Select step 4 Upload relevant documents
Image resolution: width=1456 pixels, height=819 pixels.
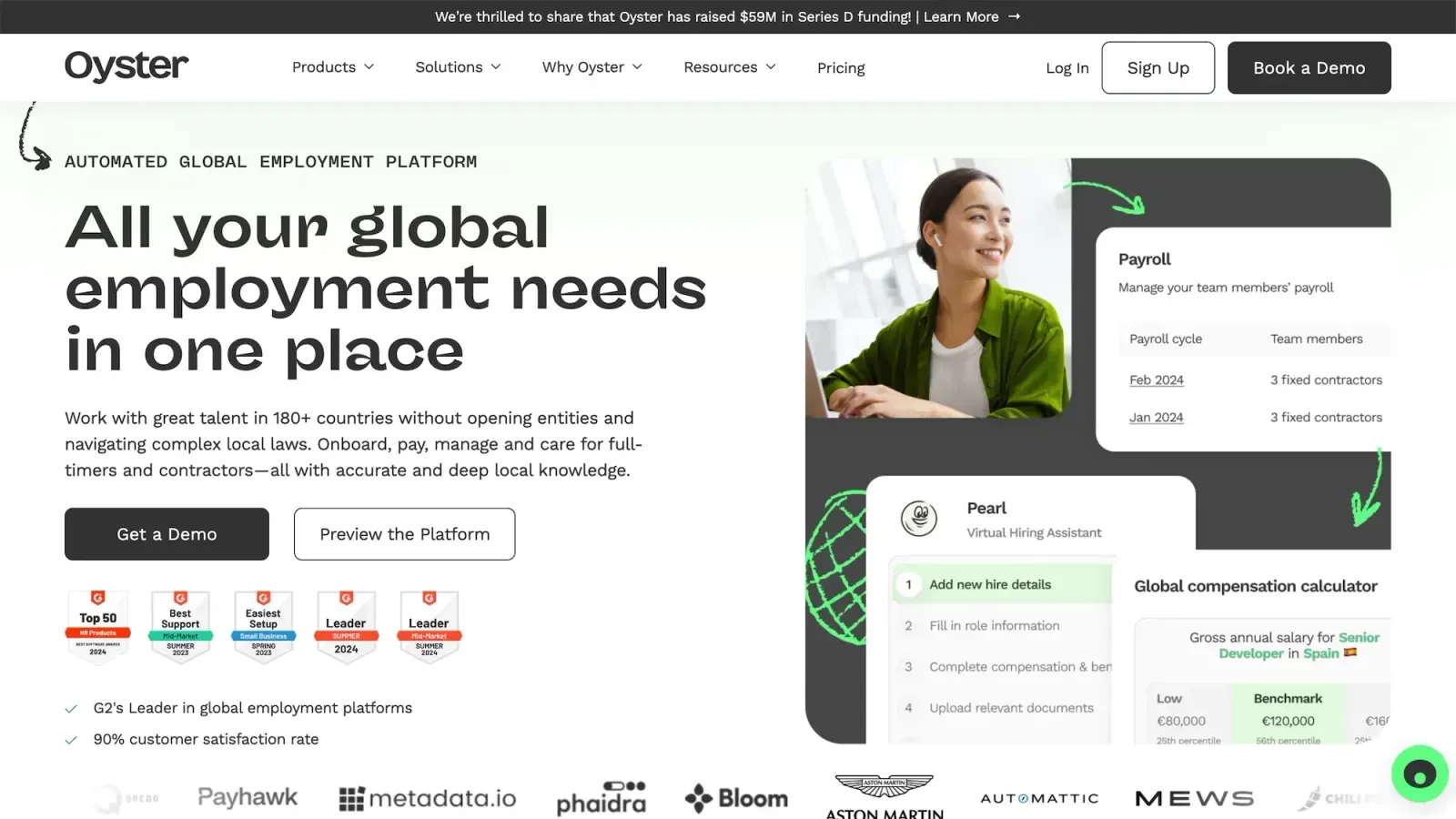tap(1002, 708)
